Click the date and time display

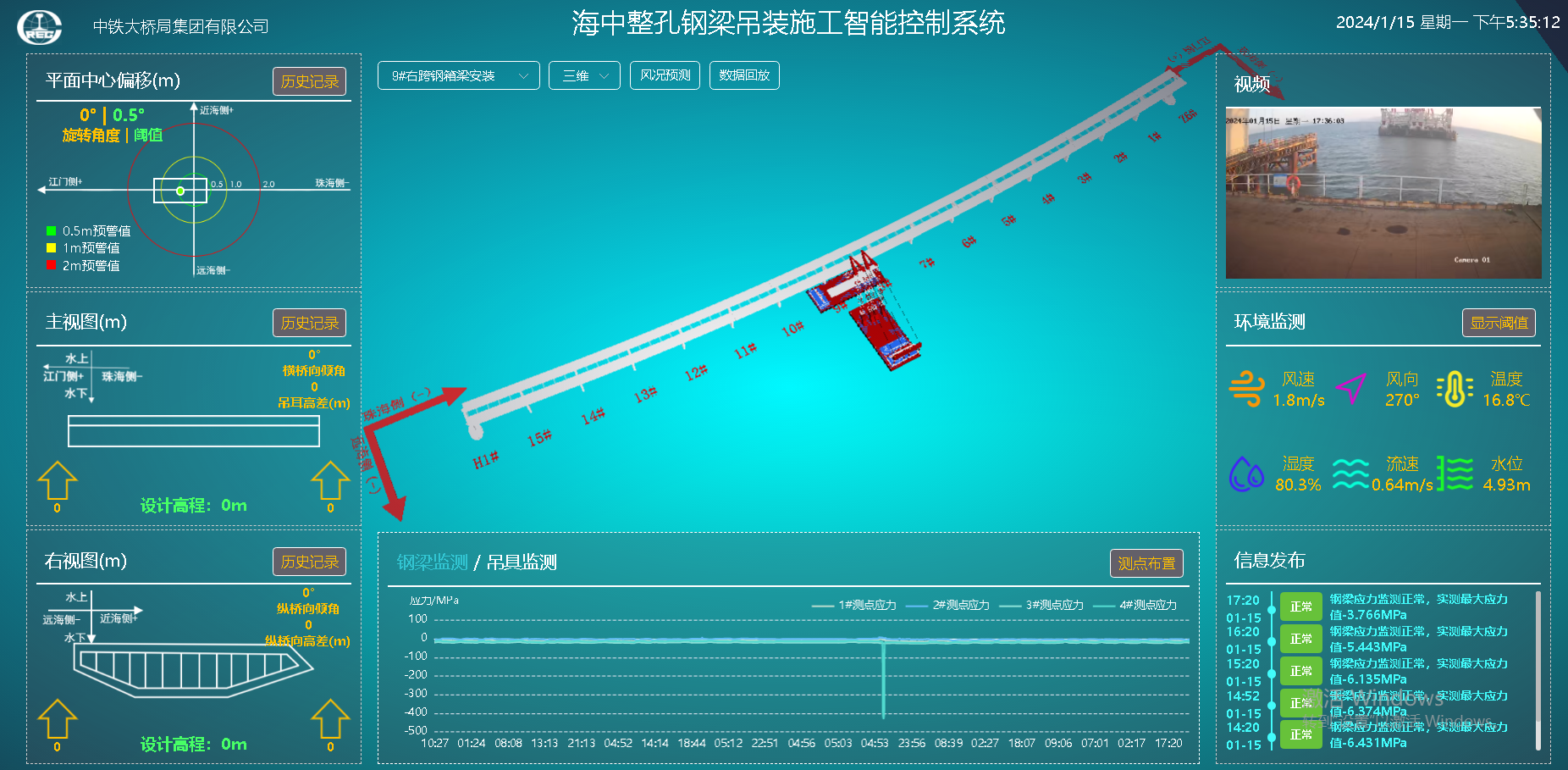[1448, 22]
